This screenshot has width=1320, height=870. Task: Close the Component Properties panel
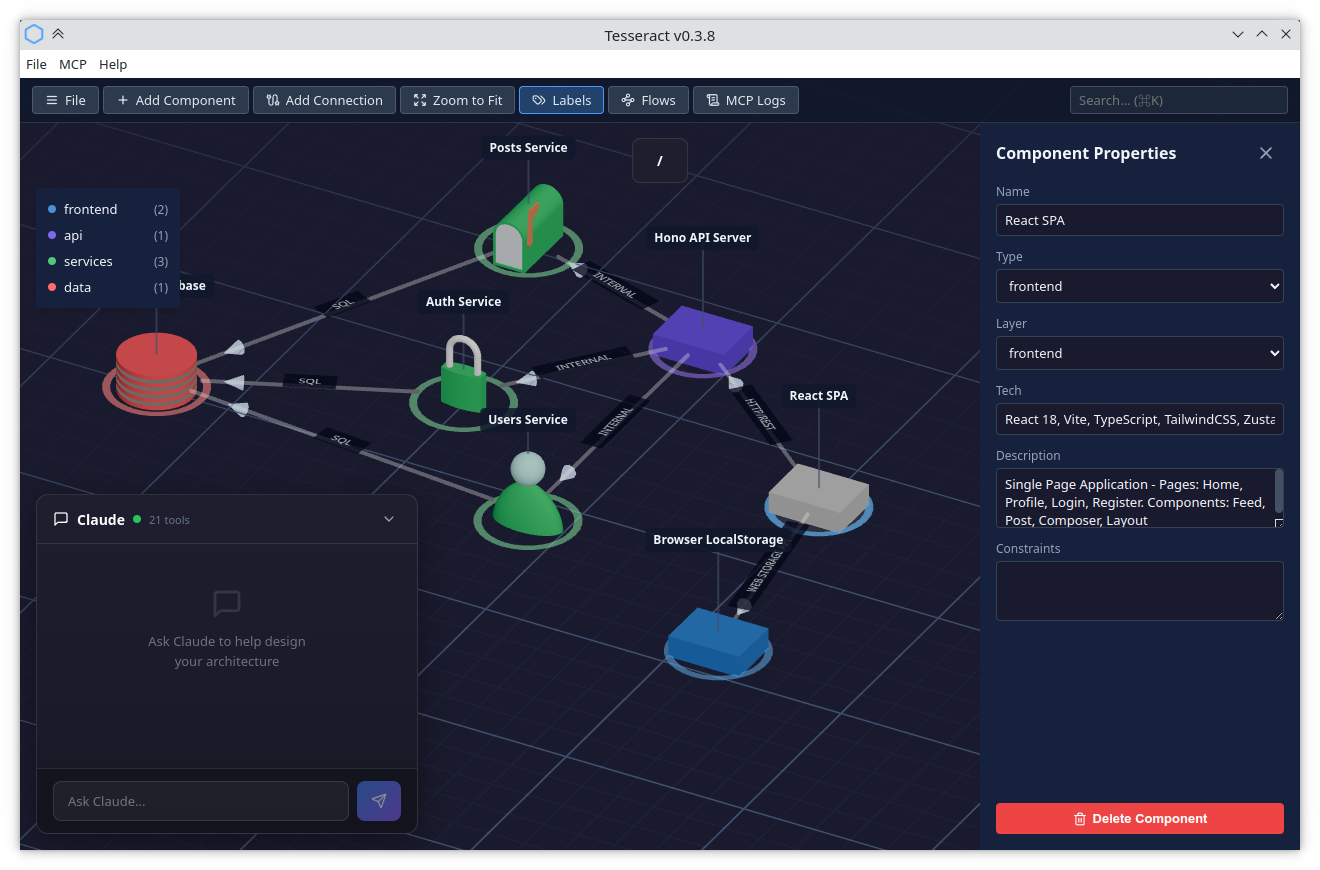click(1266, 153)
